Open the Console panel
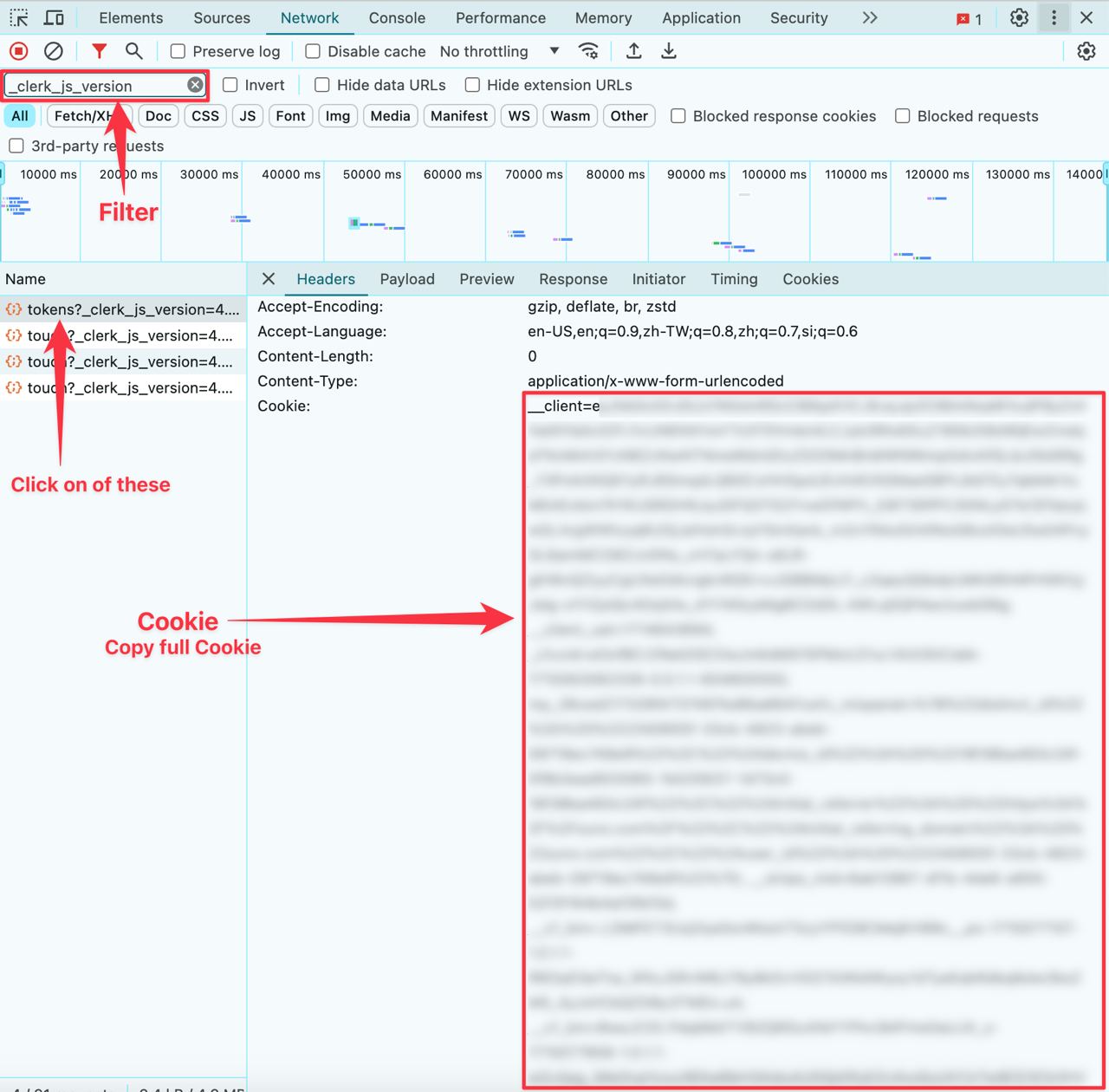Viewport: 1109px width, 1092px height. [x=397, y=17]
